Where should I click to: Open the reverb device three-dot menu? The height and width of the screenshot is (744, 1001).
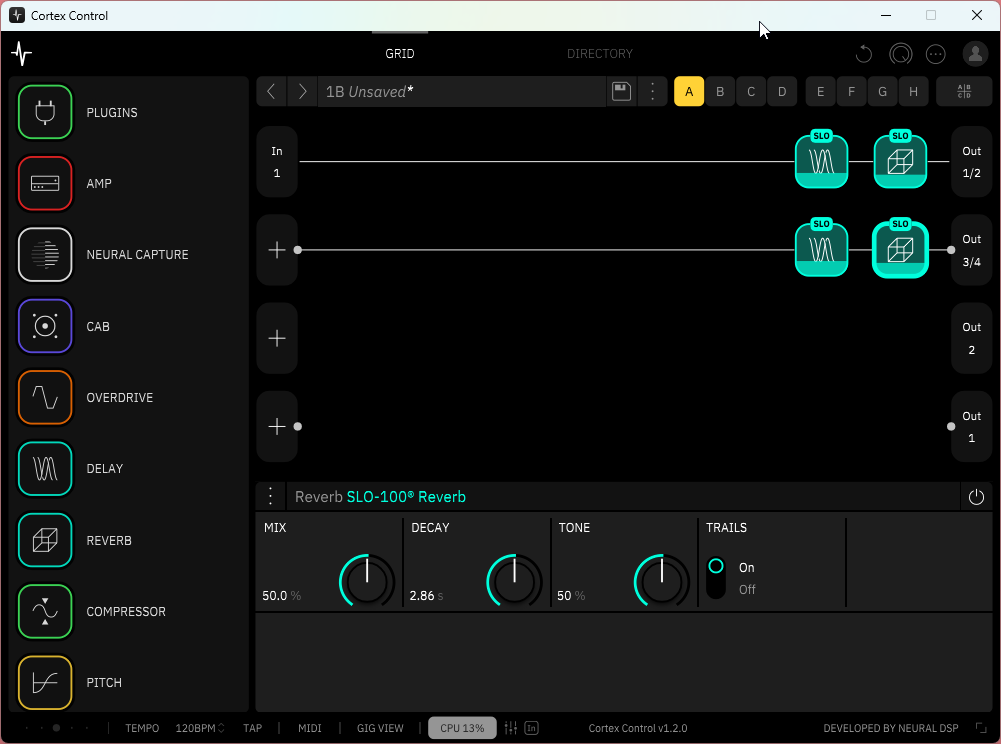(x=271, y=496)
